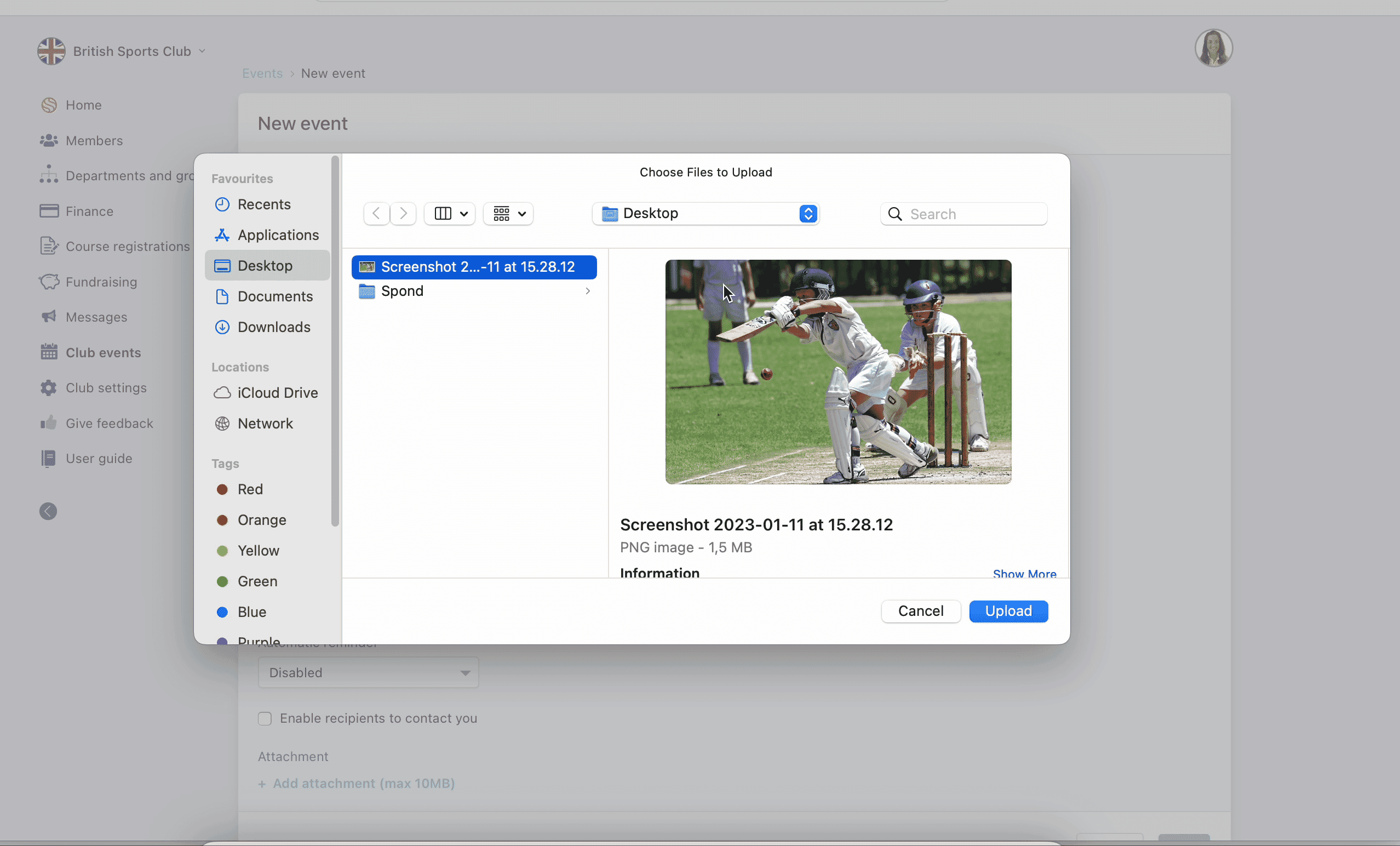This screenshot has height=846, width=1400.
Task: Click the forward navigation arrow in file dialog
Action: 404,214
